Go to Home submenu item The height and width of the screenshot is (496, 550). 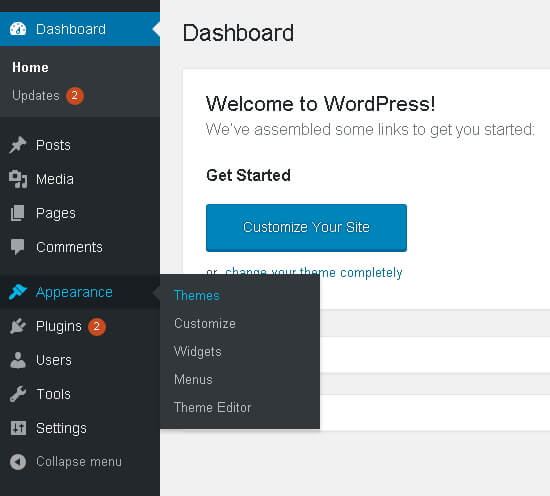pyautogui.click(x=31, y=67)
